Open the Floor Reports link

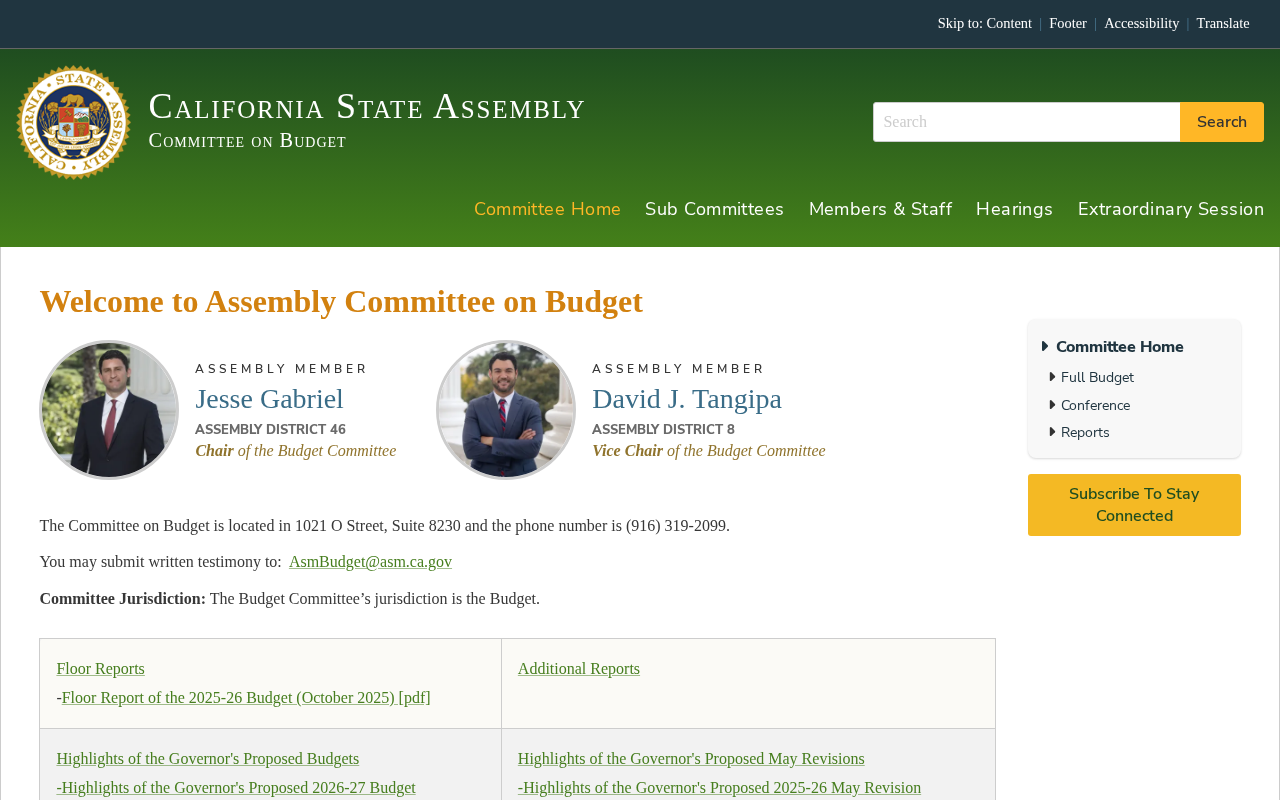click(x=100, y=669)
